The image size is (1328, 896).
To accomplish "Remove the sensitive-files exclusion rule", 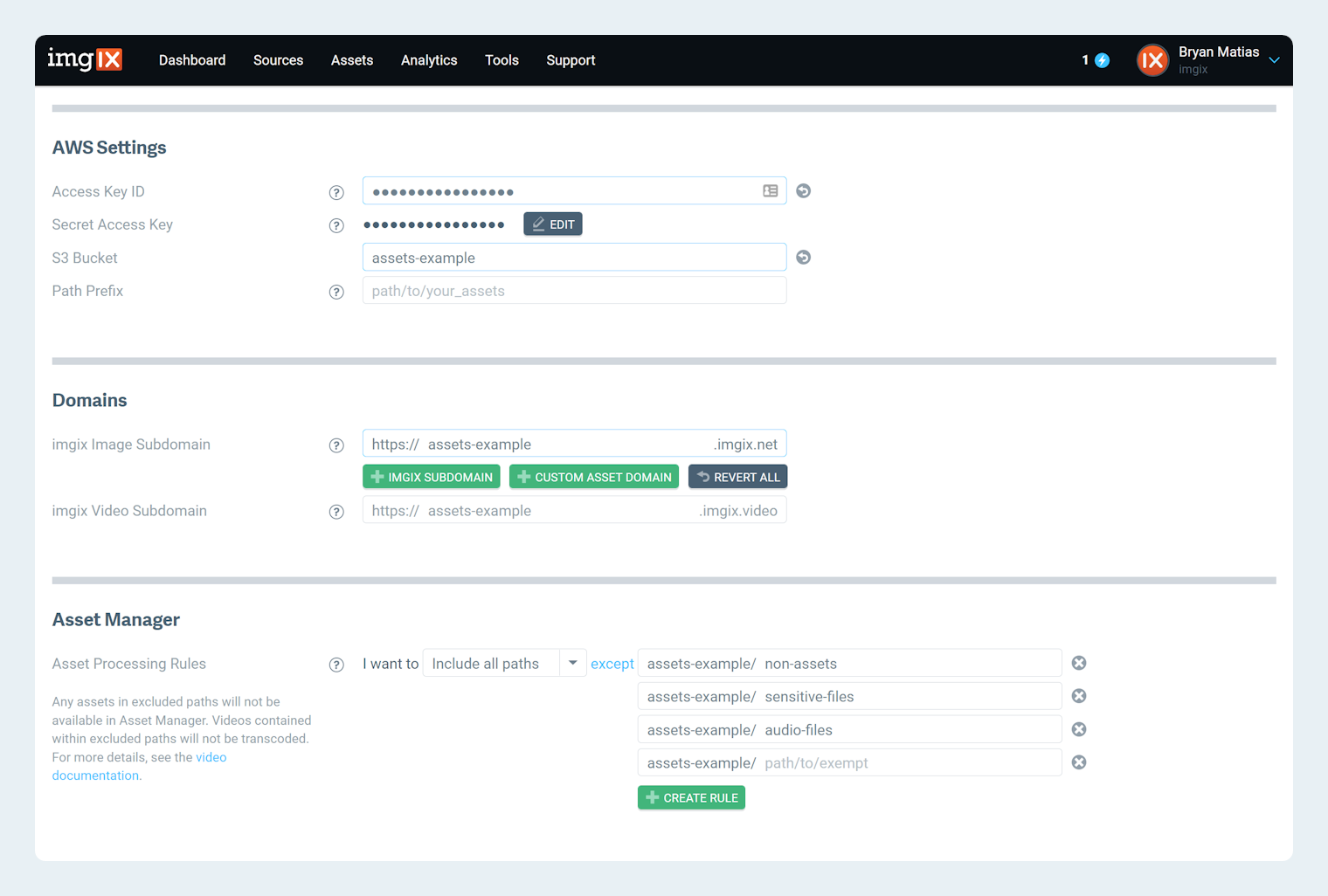I will pos(1079,696).
